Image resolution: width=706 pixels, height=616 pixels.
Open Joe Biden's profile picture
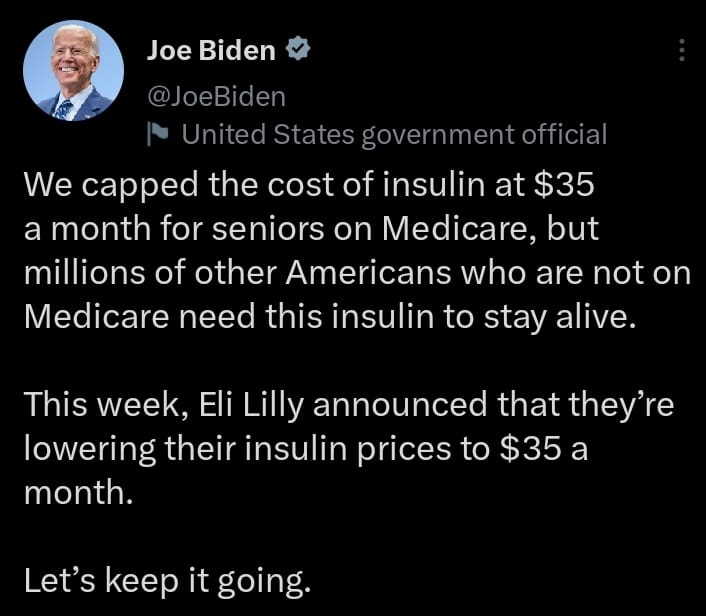73,70
